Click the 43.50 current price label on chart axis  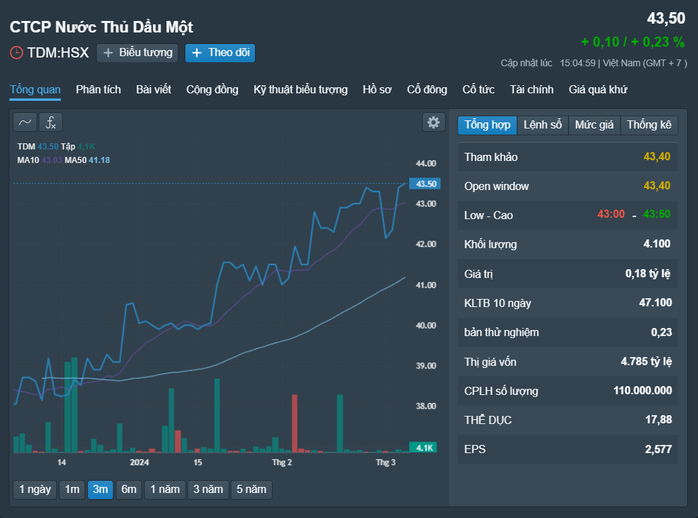425,184
